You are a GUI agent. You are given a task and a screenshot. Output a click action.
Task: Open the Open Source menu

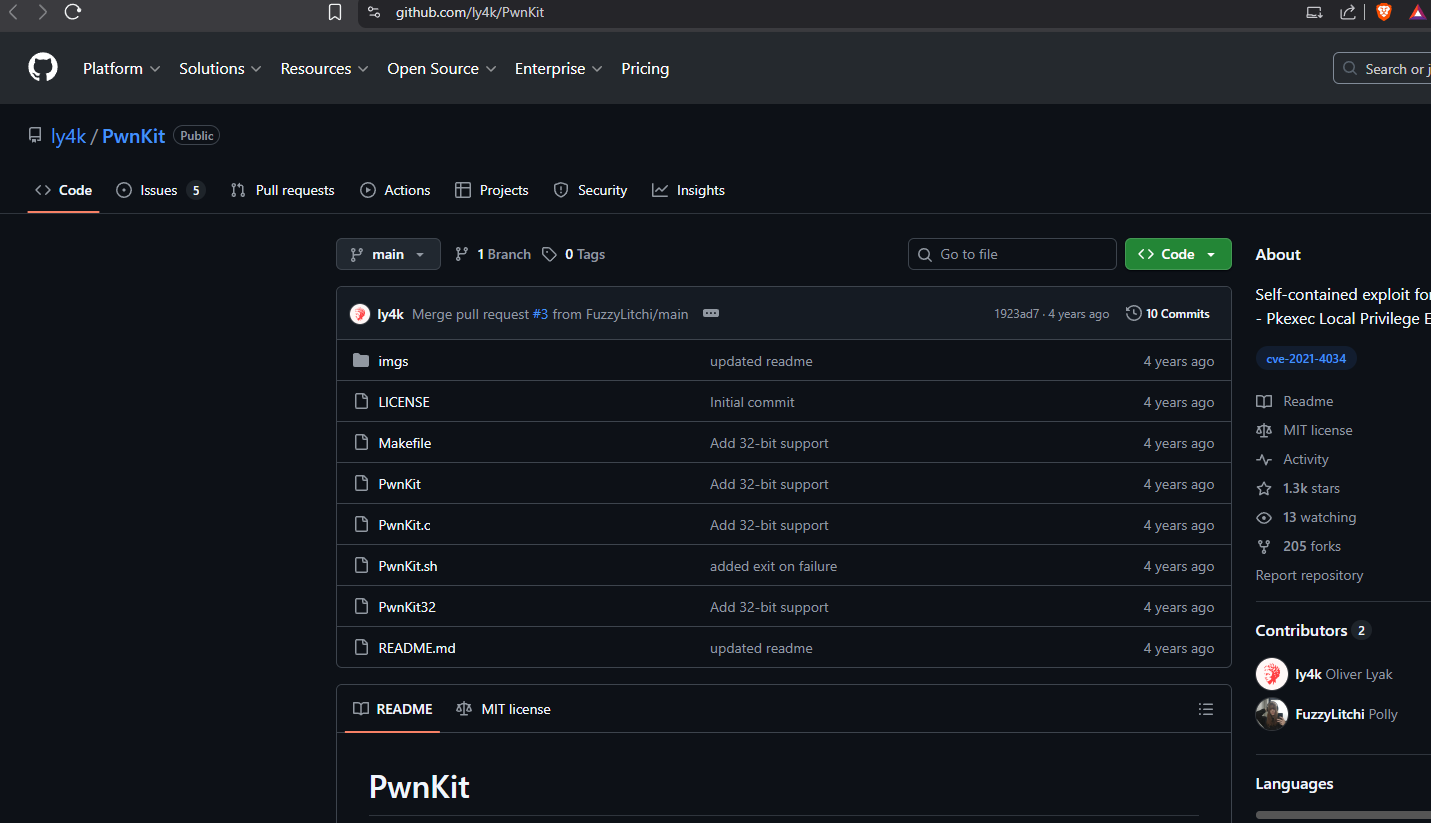click(x=441, y=68)
